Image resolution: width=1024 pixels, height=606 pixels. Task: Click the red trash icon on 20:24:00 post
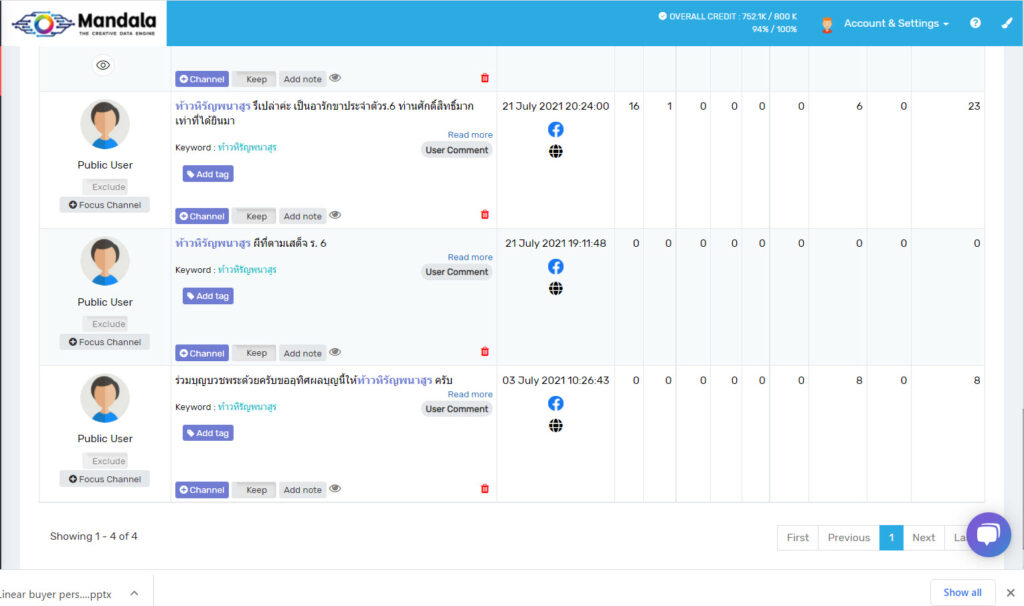[485, 215]
